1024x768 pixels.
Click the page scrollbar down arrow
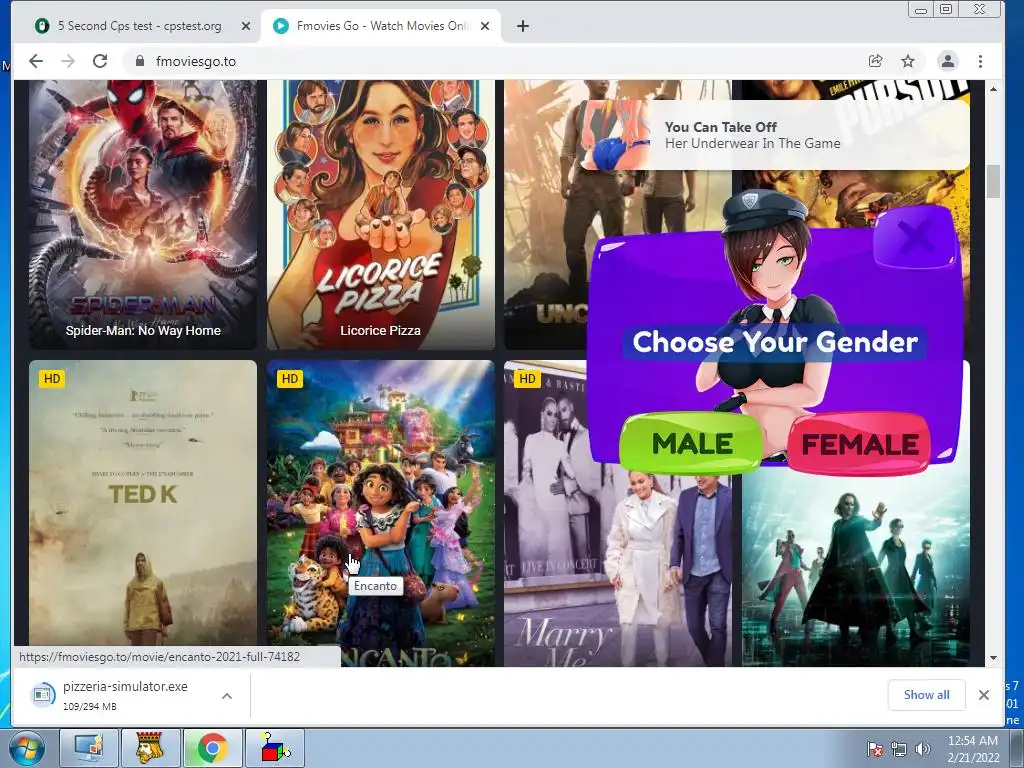993,658
